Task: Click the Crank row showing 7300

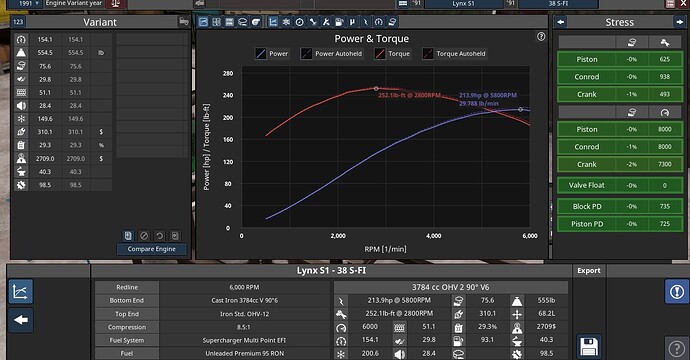Action: pyautogui.click(x=620, y=164)
